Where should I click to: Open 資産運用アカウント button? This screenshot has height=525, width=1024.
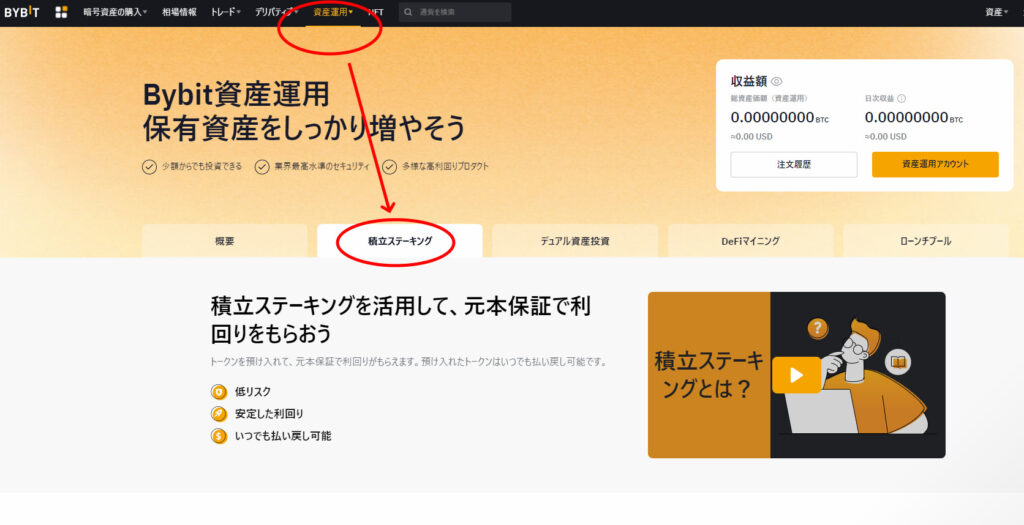pos(935,165)
